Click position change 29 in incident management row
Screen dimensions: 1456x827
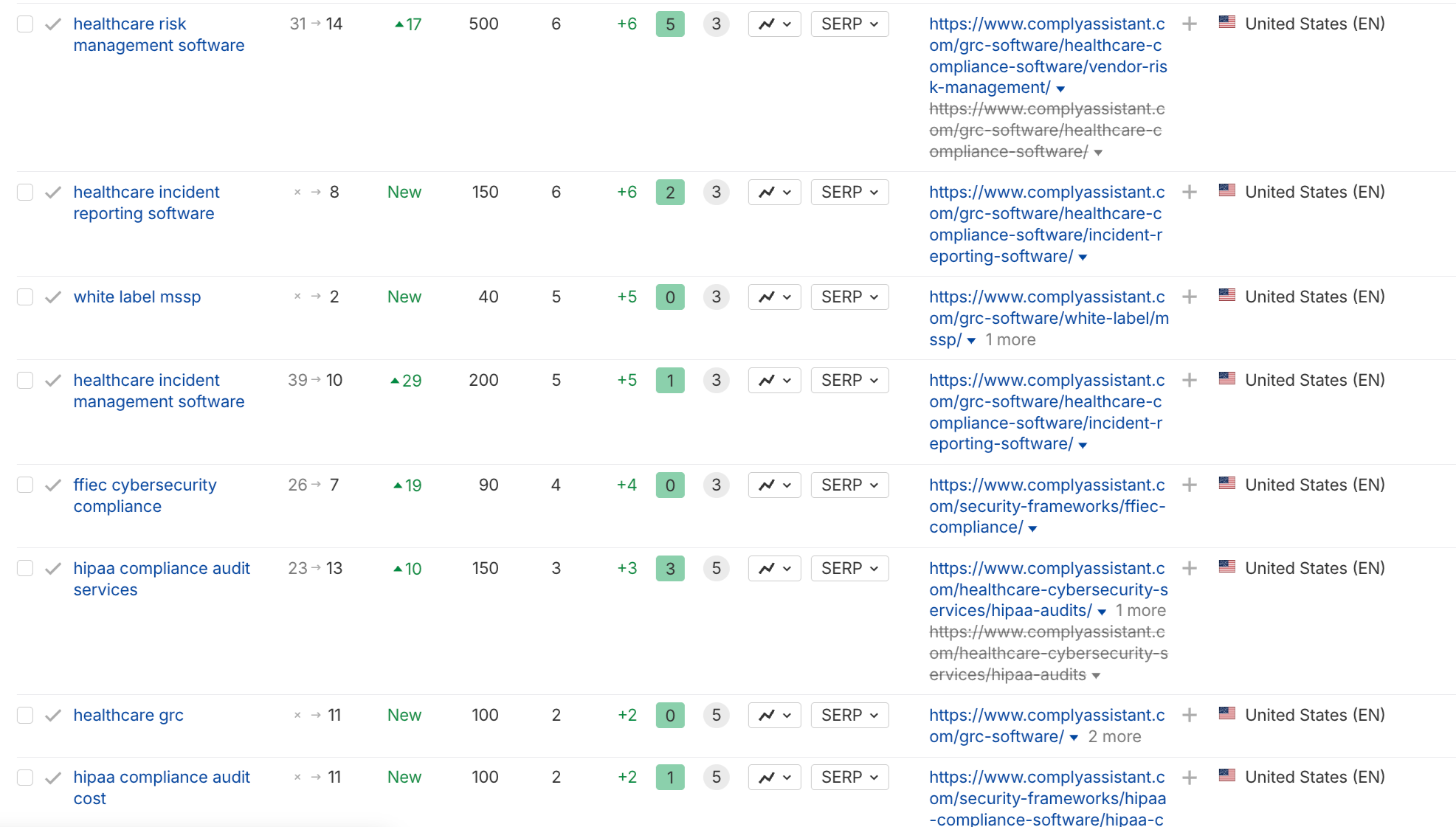tap(406, 381)
